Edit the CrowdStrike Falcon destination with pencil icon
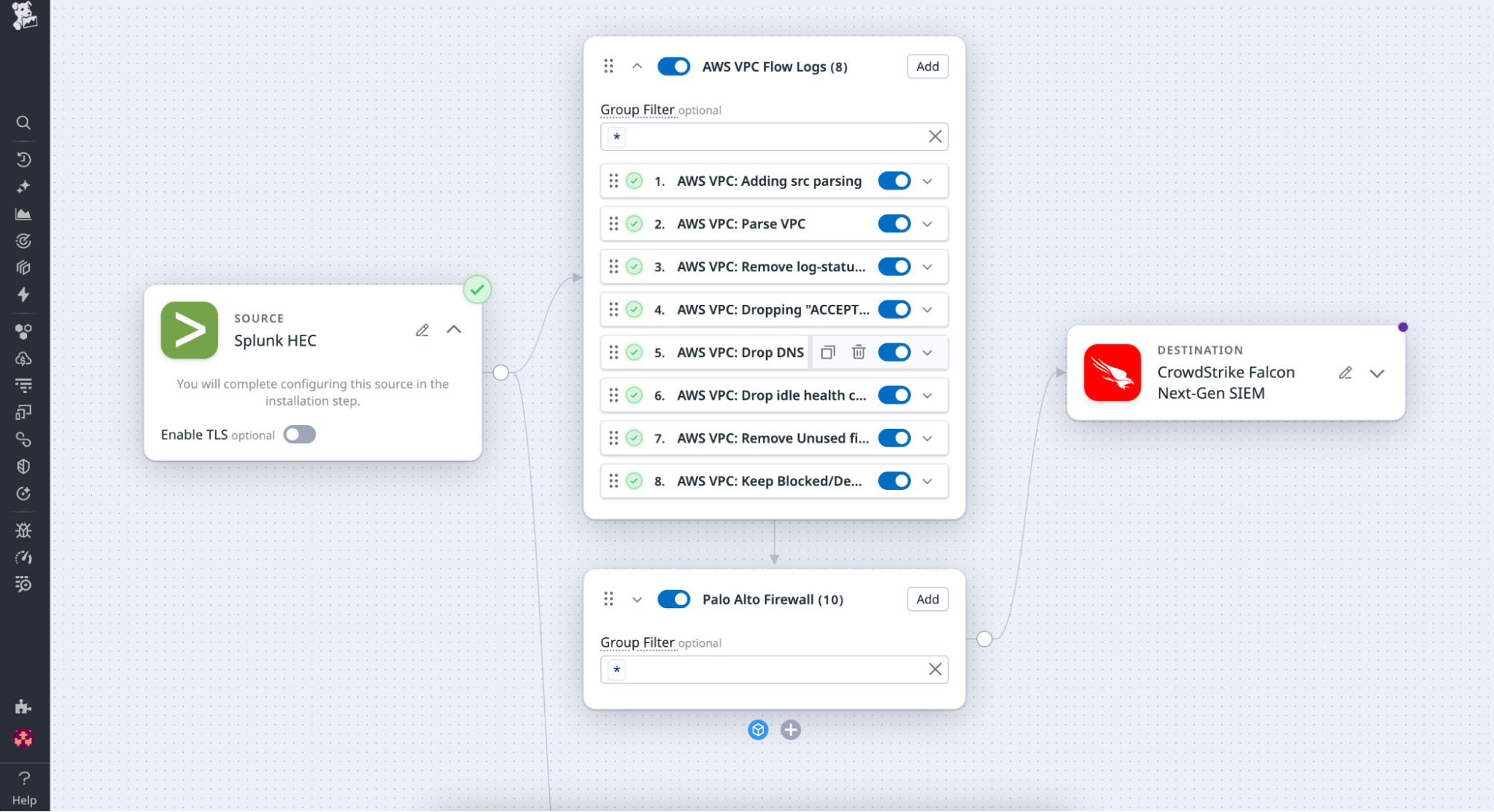This screenshot has height=812, width=1494. point(1345,372)
